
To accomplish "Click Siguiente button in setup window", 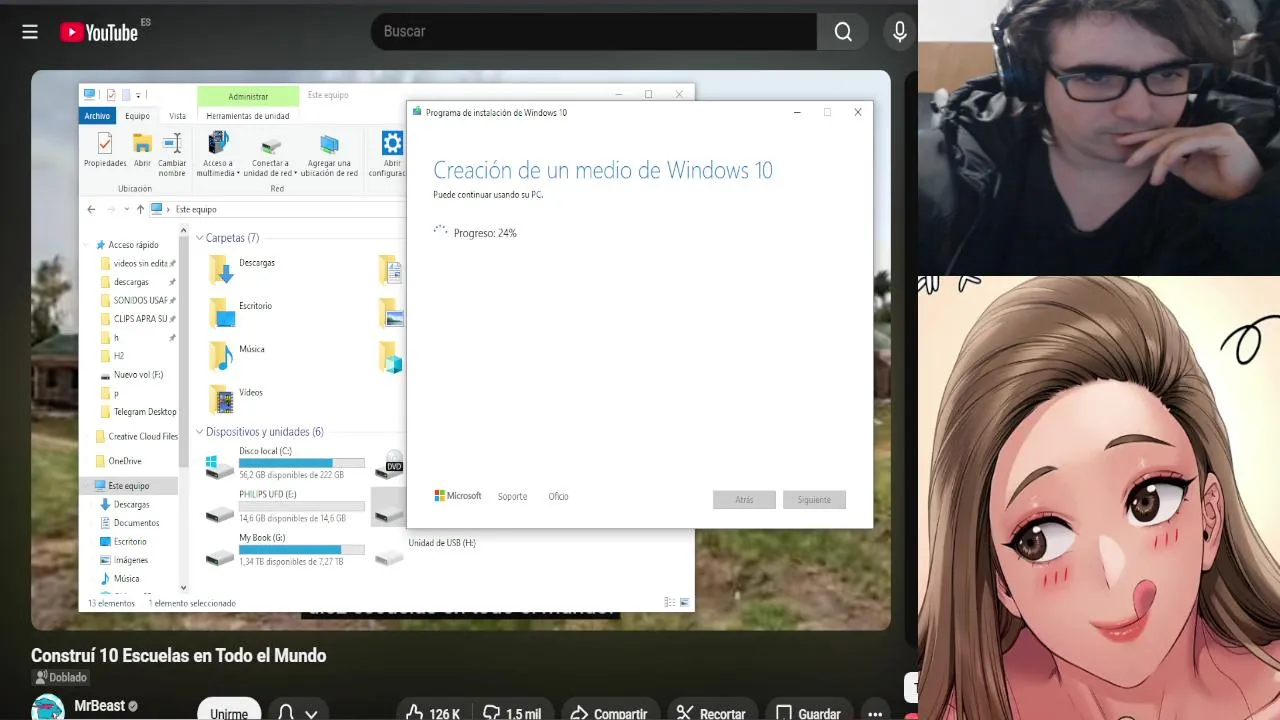I will [x=814, y=499].
